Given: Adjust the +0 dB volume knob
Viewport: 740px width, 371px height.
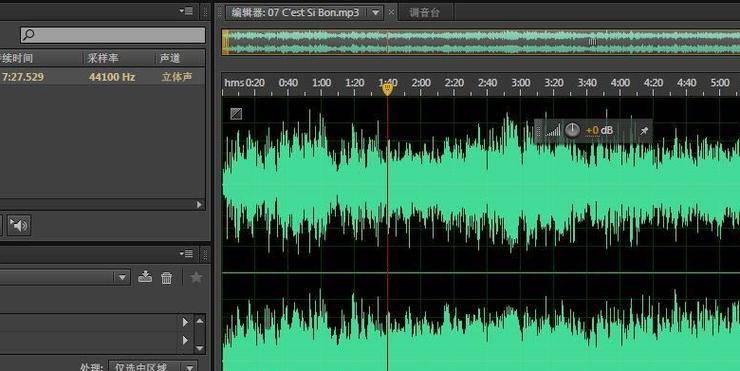Looking at the screenshot, I should point(572,130).
